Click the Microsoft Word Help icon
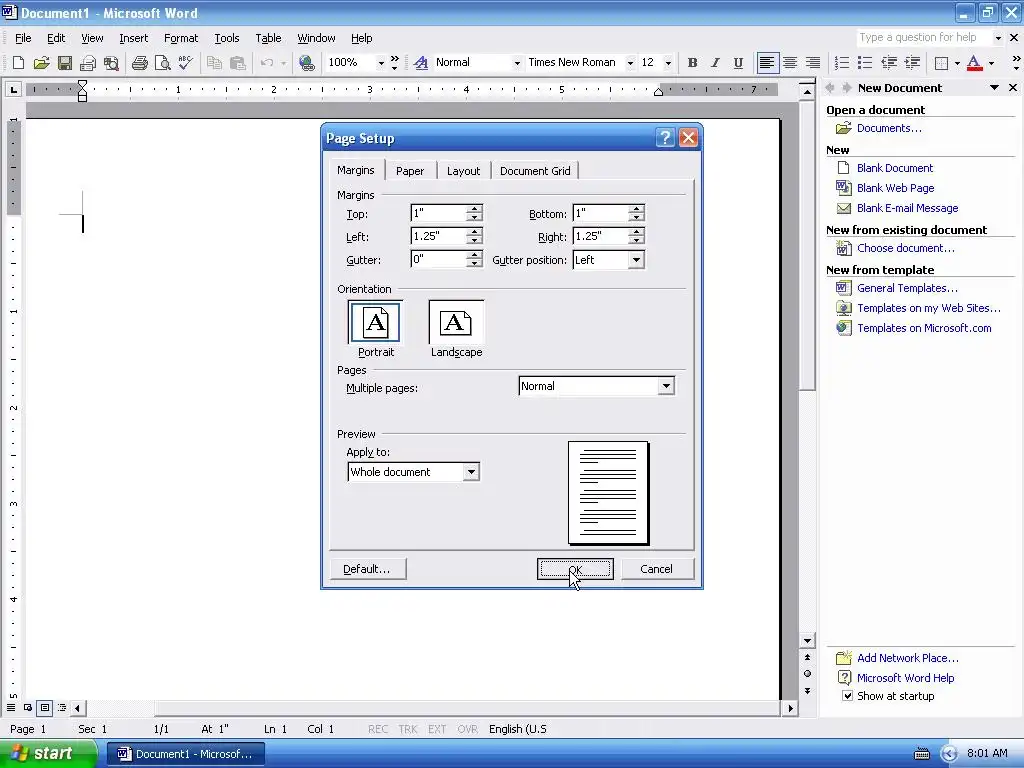This screenshot has width=1024, height=768. click(x=844, y=678)
